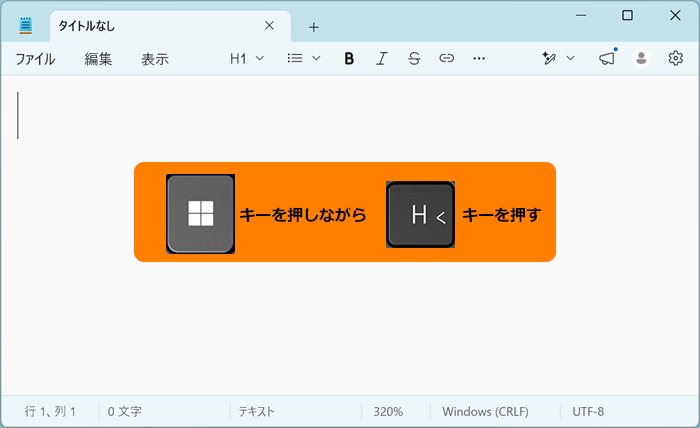The height and width of the screenshot is (428, 700).
Task: Open more formatting options ellipsis
Action: [479, 58]
